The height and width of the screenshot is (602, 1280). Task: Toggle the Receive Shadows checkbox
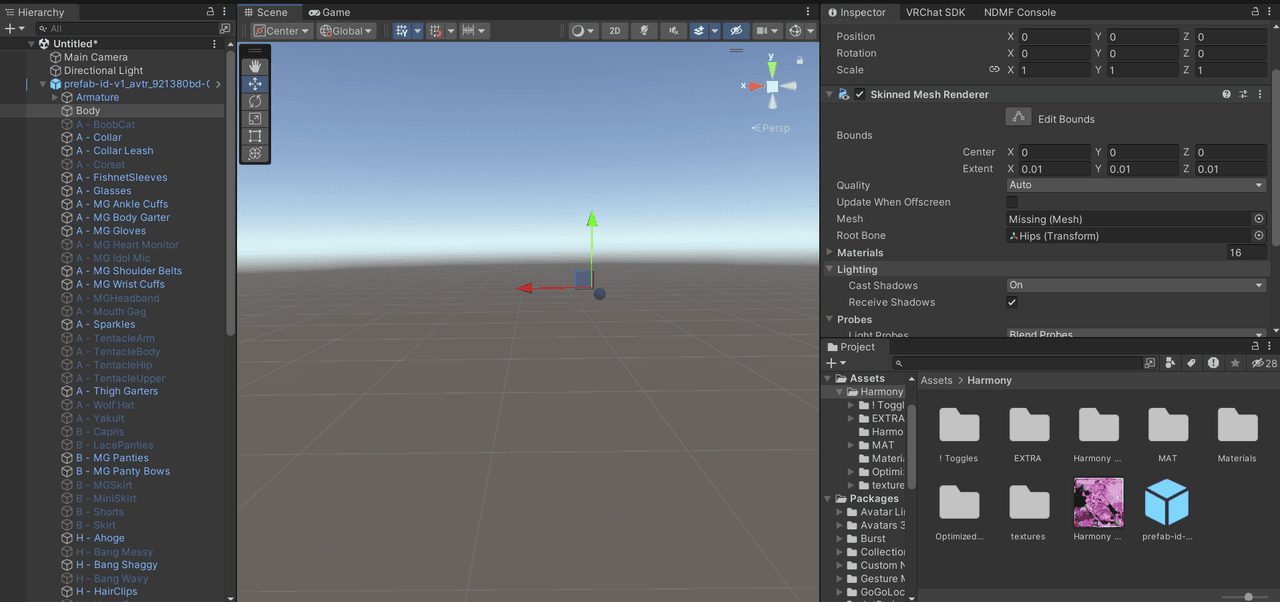[1012, 302]
